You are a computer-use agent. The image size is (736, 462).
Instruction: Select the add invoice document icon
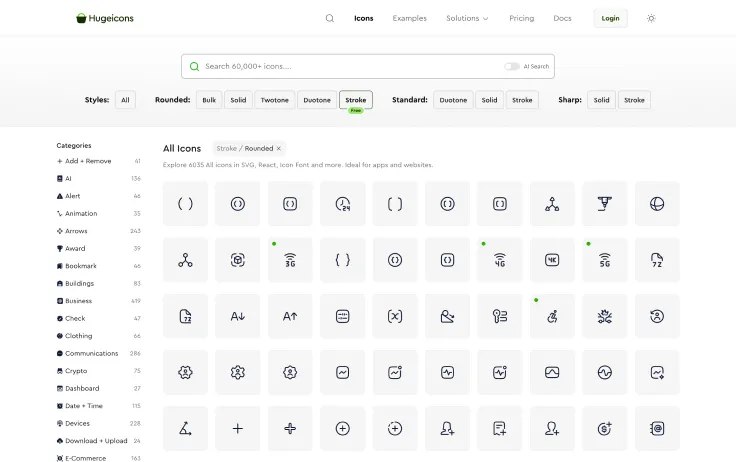tap(500, 428)
